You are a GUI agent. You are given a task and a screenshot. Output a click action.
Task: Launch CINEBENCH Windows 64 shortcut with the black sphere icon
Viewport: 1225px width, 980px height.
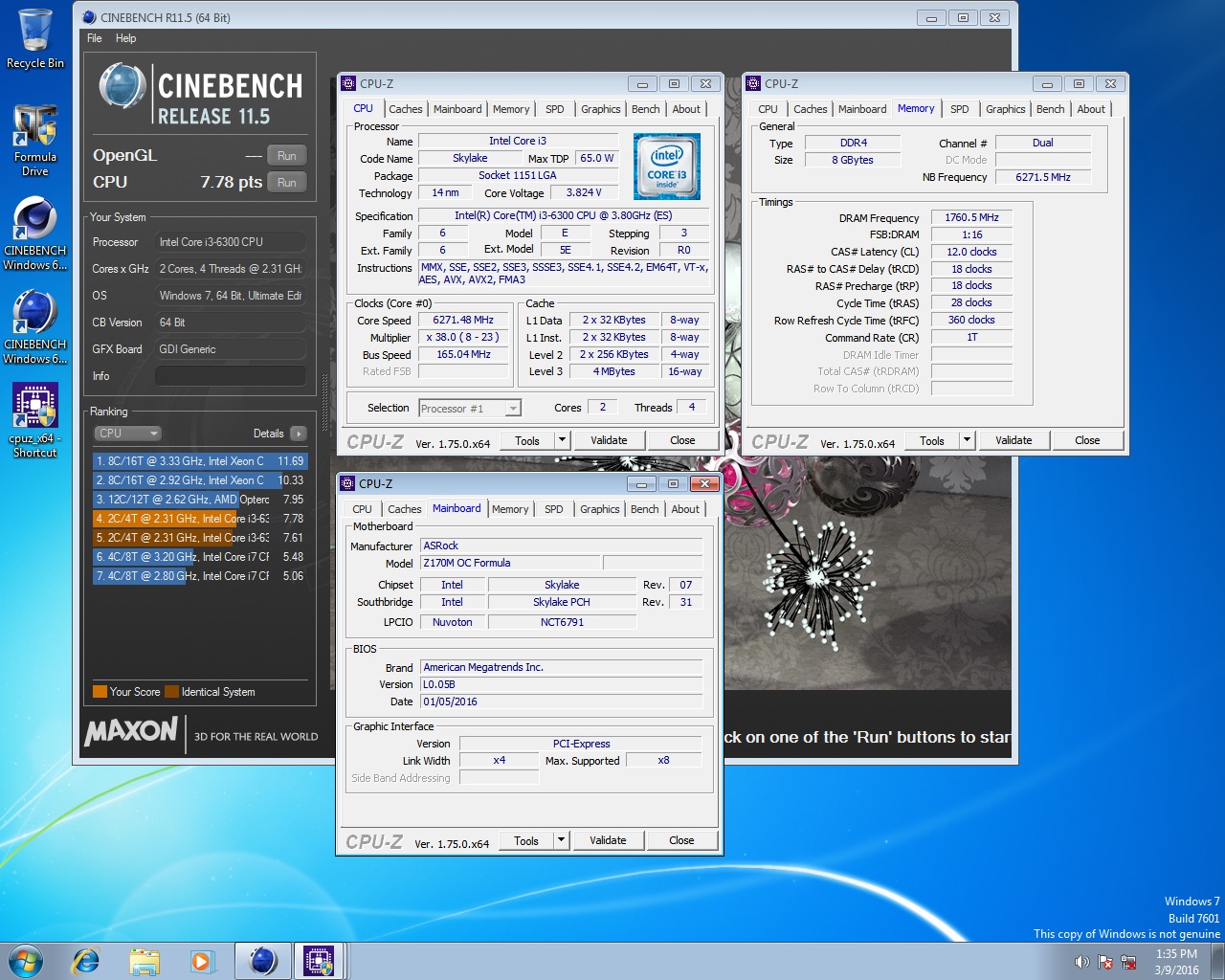(35, 234)
